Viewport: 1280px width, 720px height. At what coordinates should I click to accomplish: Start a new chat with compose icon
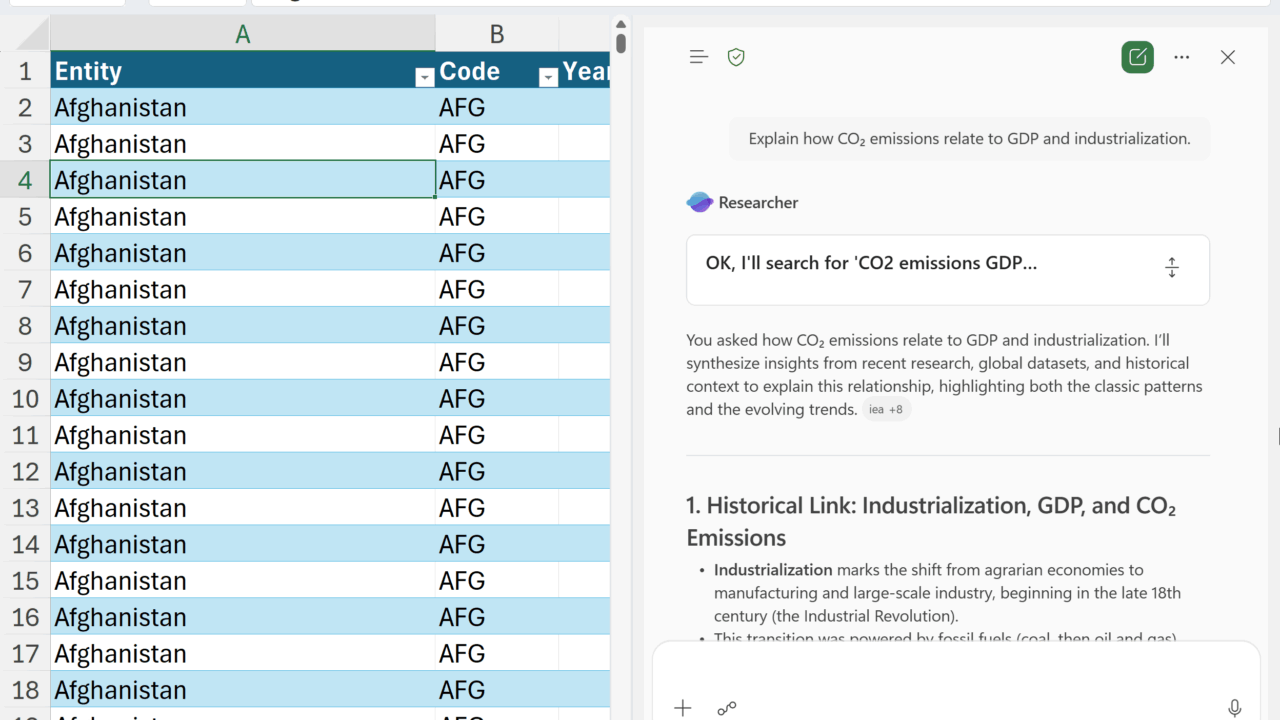point(1137,57)
